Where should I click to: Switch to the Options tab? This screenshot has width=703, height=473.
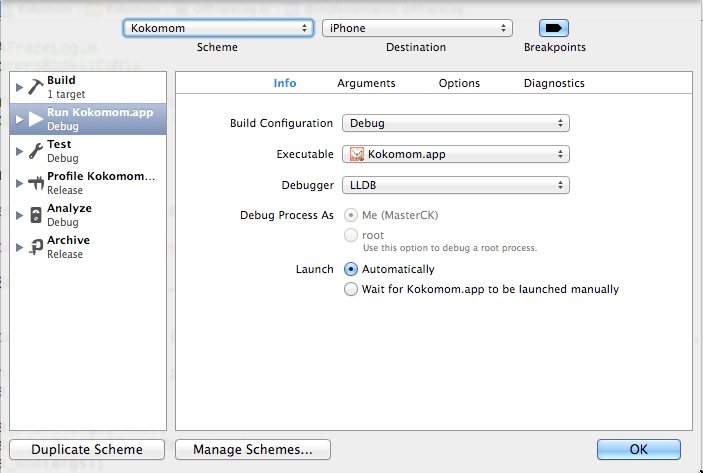tap(459, 83)
